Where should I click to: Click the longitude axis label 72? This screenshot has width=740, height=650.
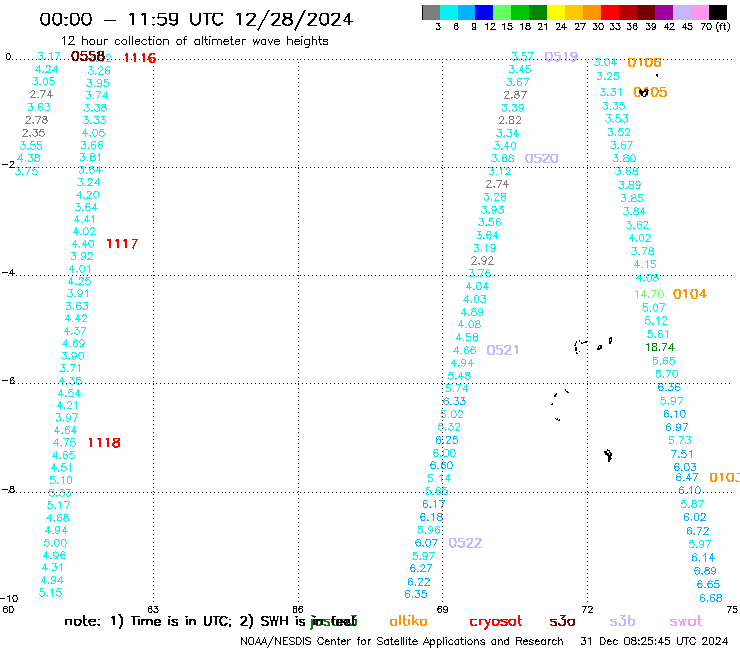(587, 609)
